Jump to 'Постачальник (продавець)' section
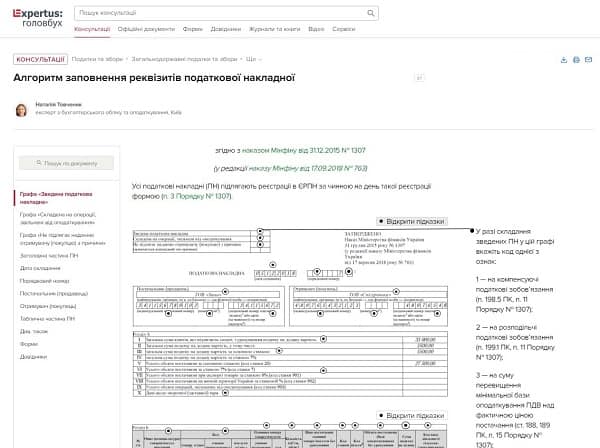 [54, 293]
